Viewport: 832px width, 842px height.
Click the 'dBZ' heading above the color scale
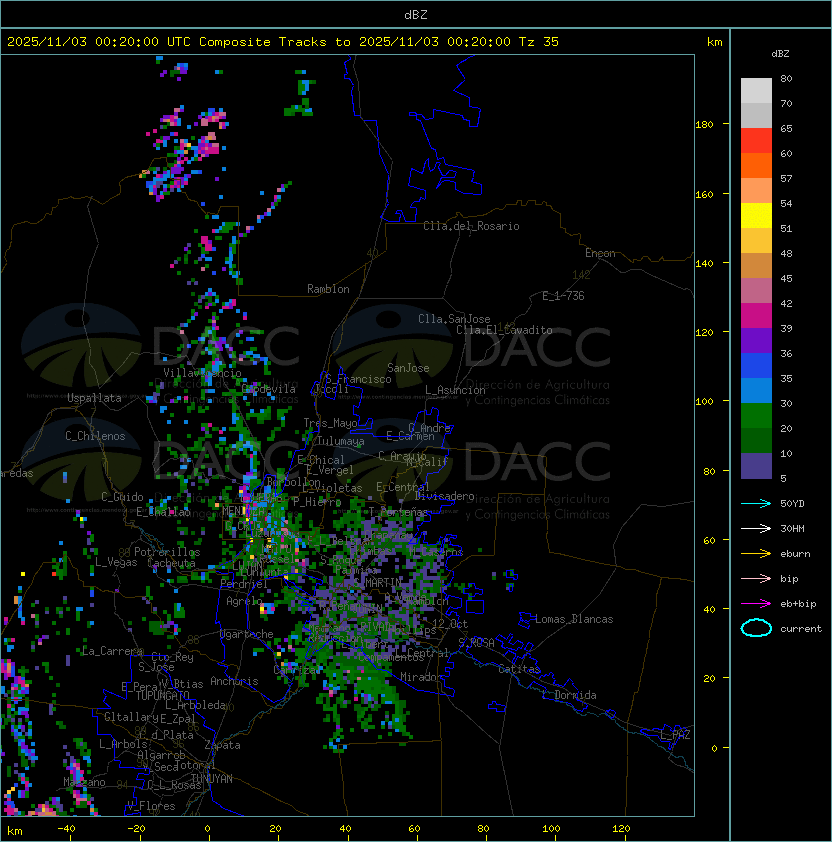point(780,54)
